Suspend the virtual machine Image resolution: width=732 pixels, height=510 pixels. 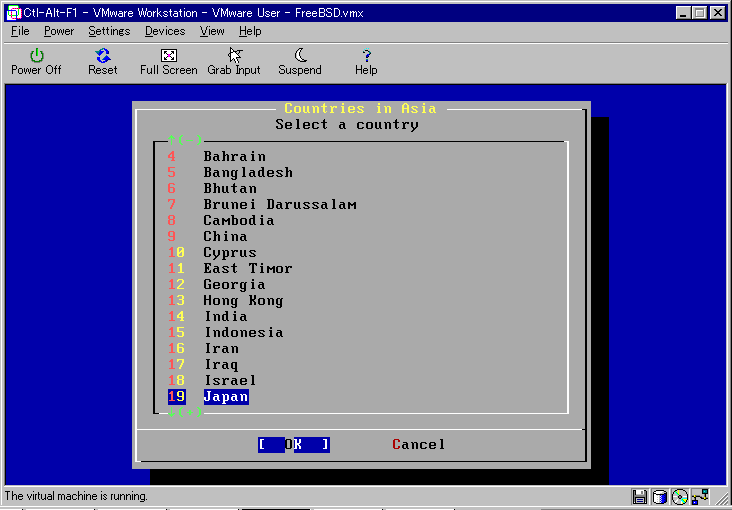(x=300, y=62)
